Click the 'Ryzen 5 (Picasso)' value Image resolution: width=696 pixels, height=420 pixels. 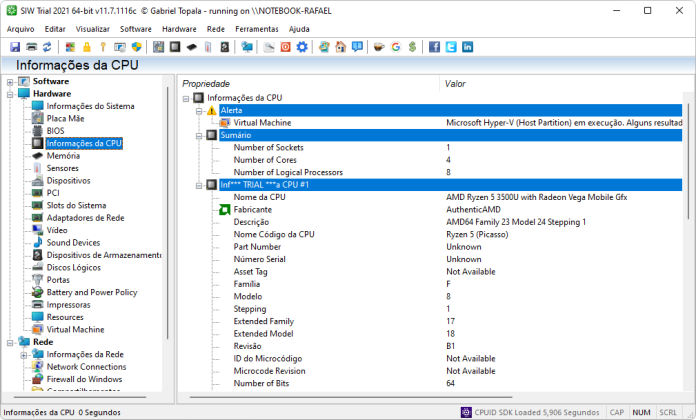(477, 234)
